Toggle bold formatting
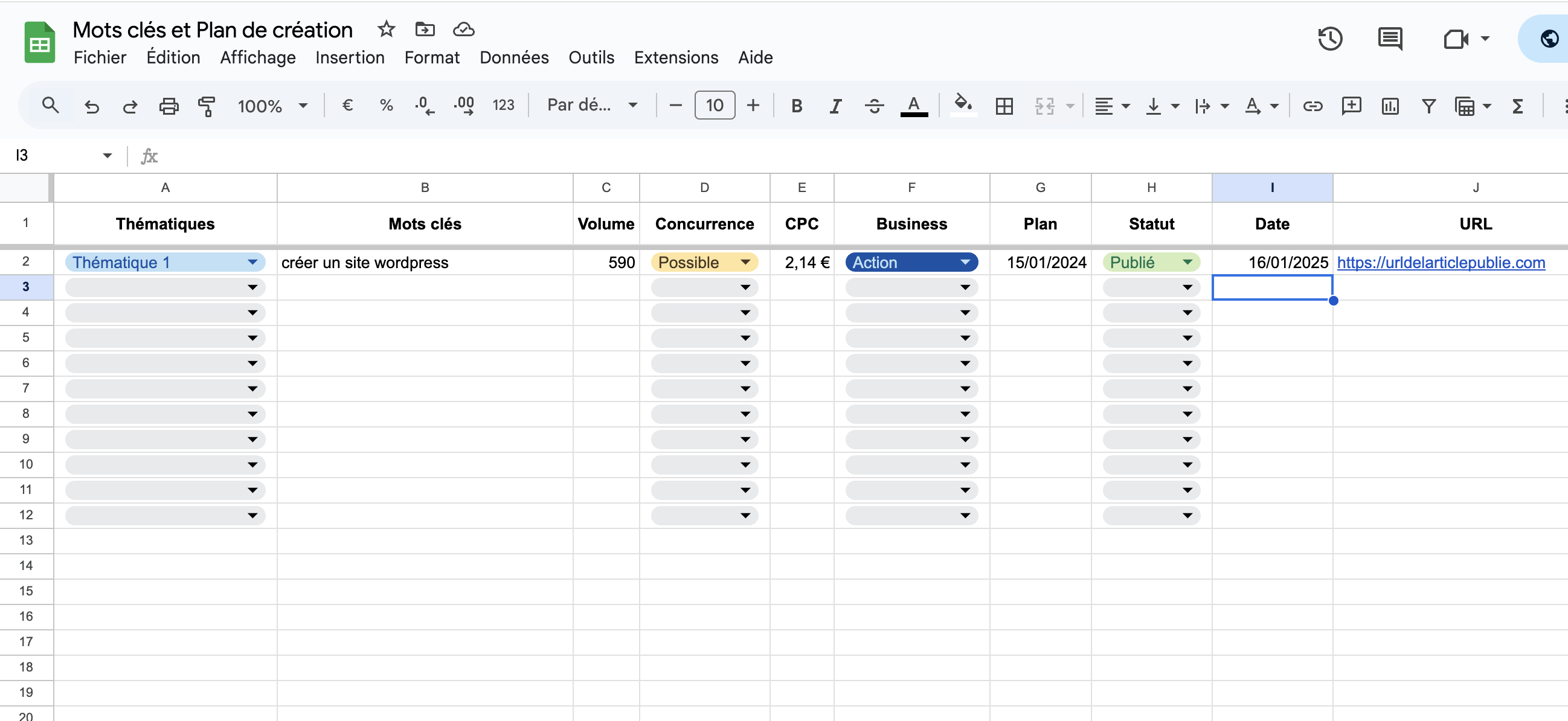The height and width of the screenshot is (721, 1568). [796, 106]
